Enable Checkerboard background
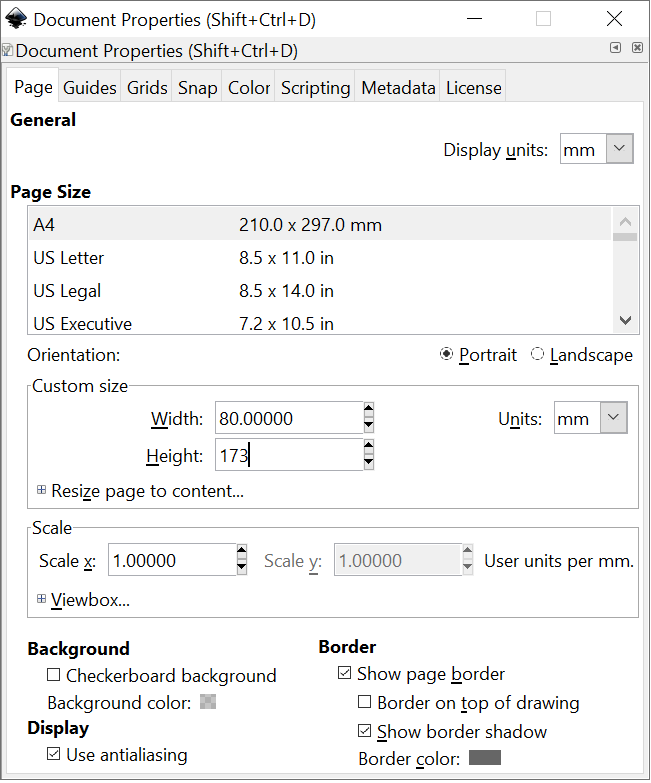 [x=53, y=675]
